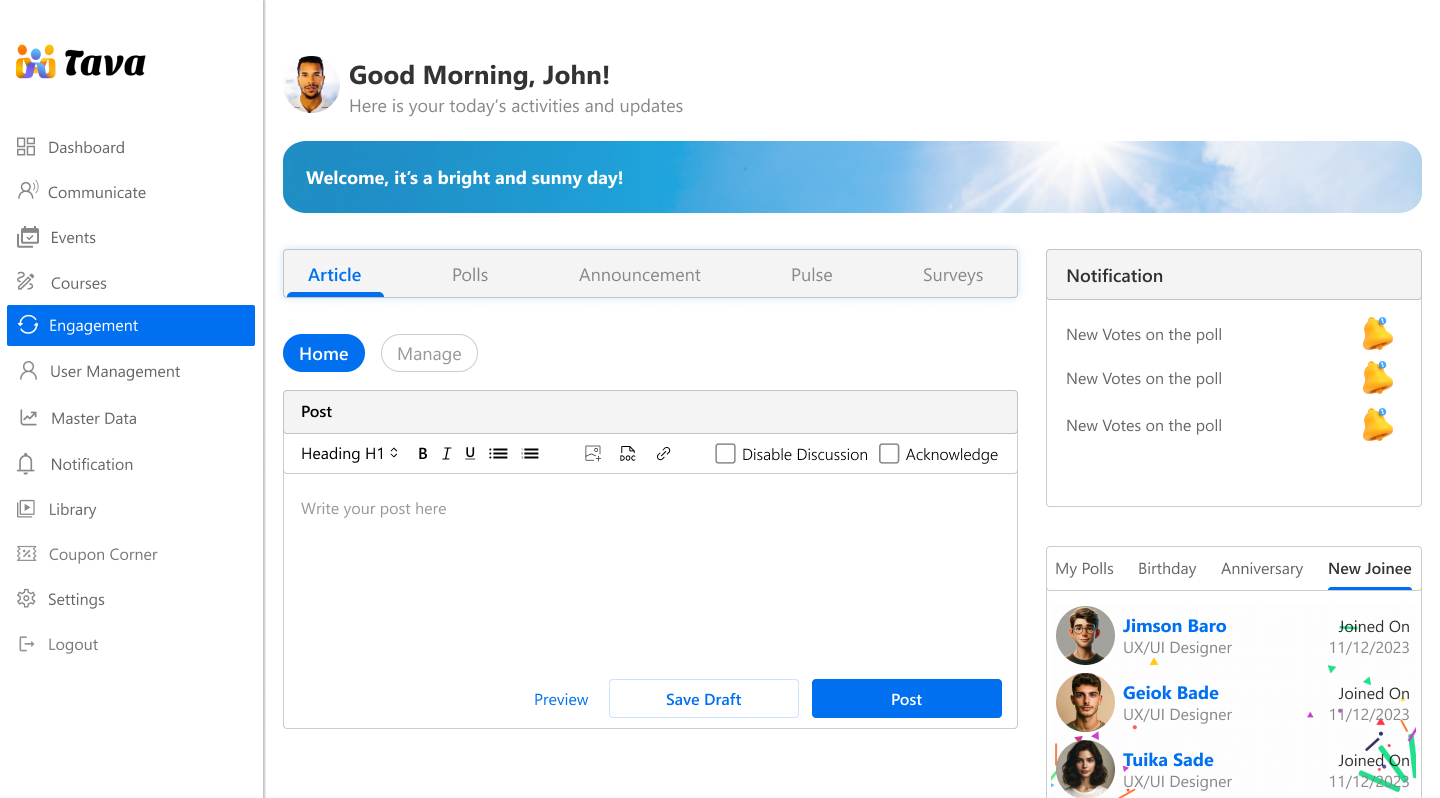Screen dimensions: 1440x798
Task: Switch to the Polls tab
Action: [x=470, y=275]
